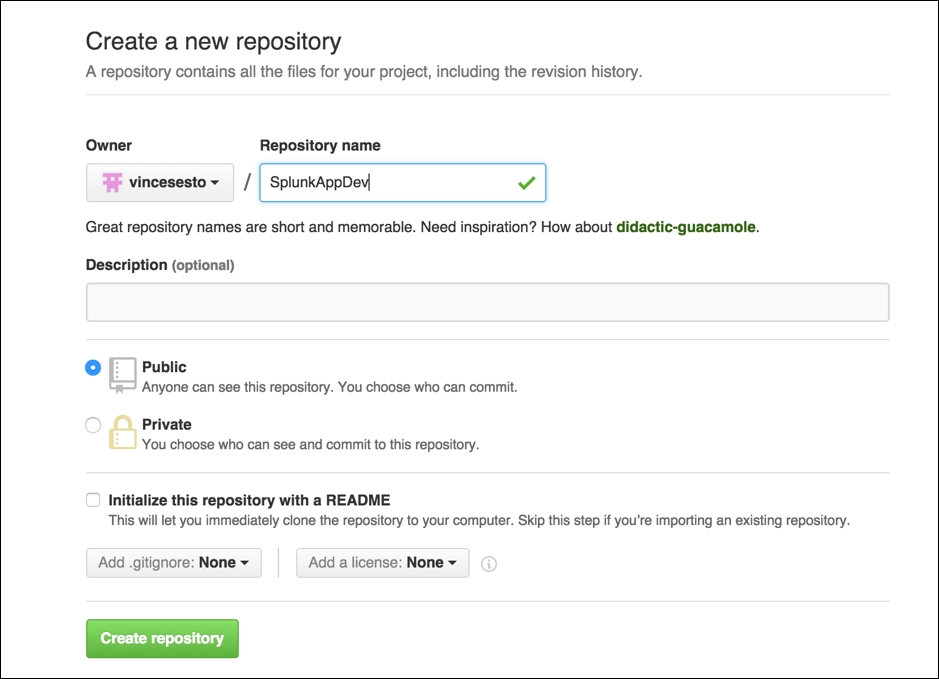Select the Public radio button
Screen dimensions: 939x679
93,367
